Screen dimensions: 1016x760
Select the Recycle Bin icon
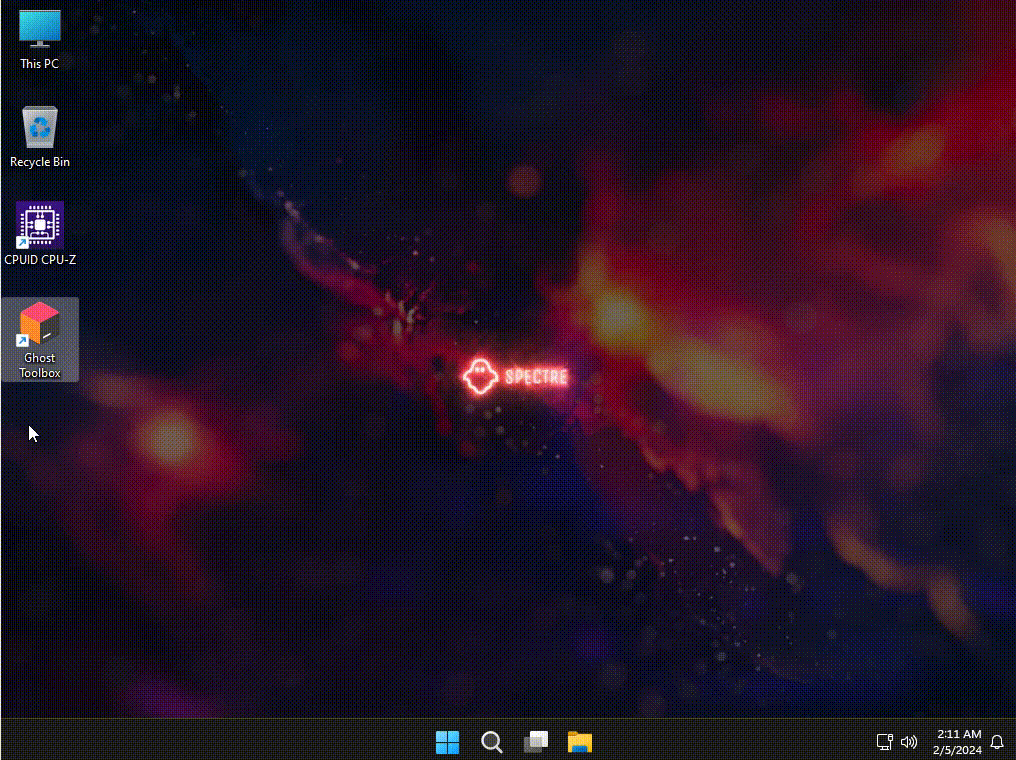click(x=40, y=137)
